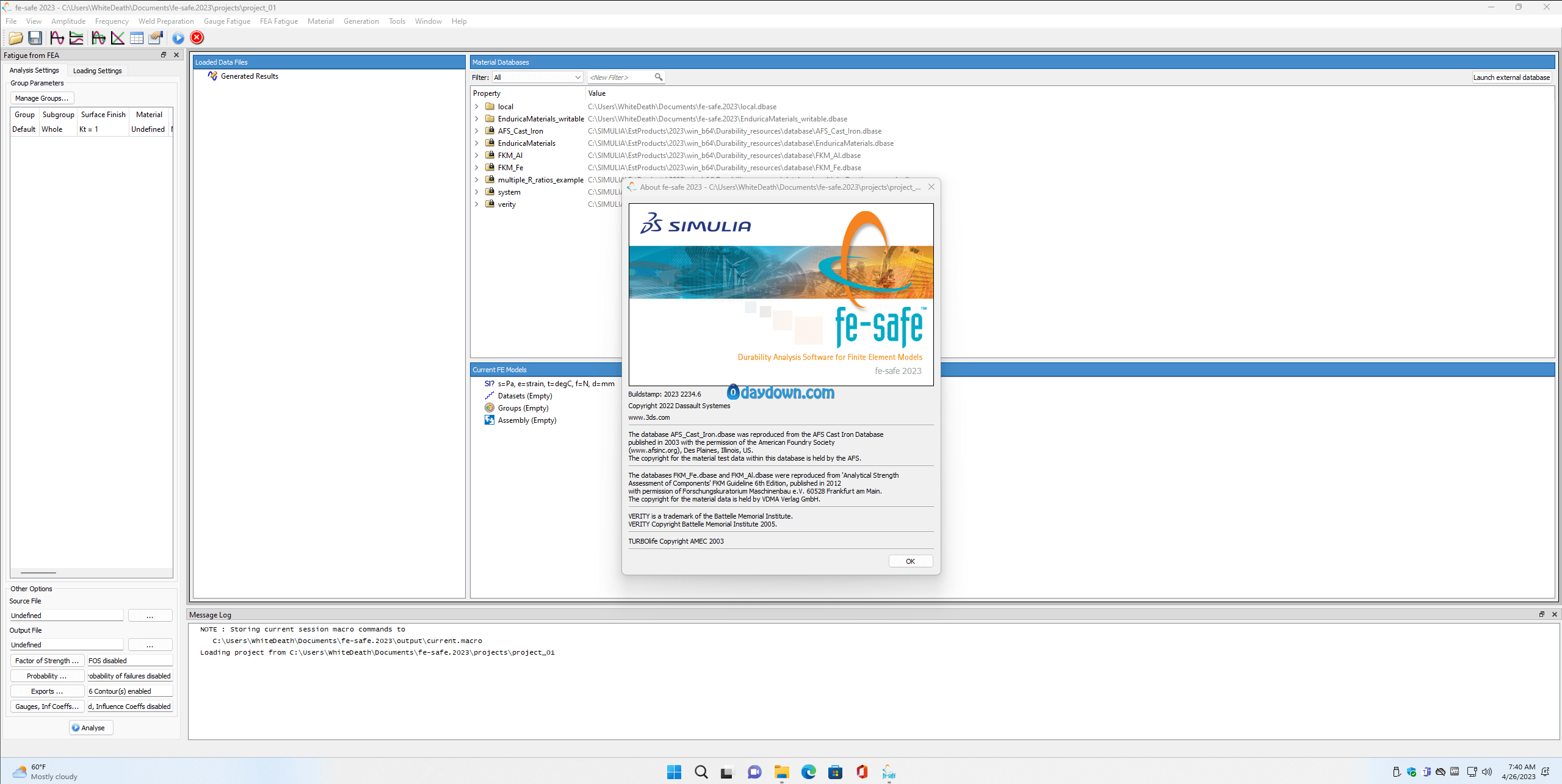Click the Microsoft Store taskbar icon
The height and width of the screenshot is (784, 1562).
(836, 772)
